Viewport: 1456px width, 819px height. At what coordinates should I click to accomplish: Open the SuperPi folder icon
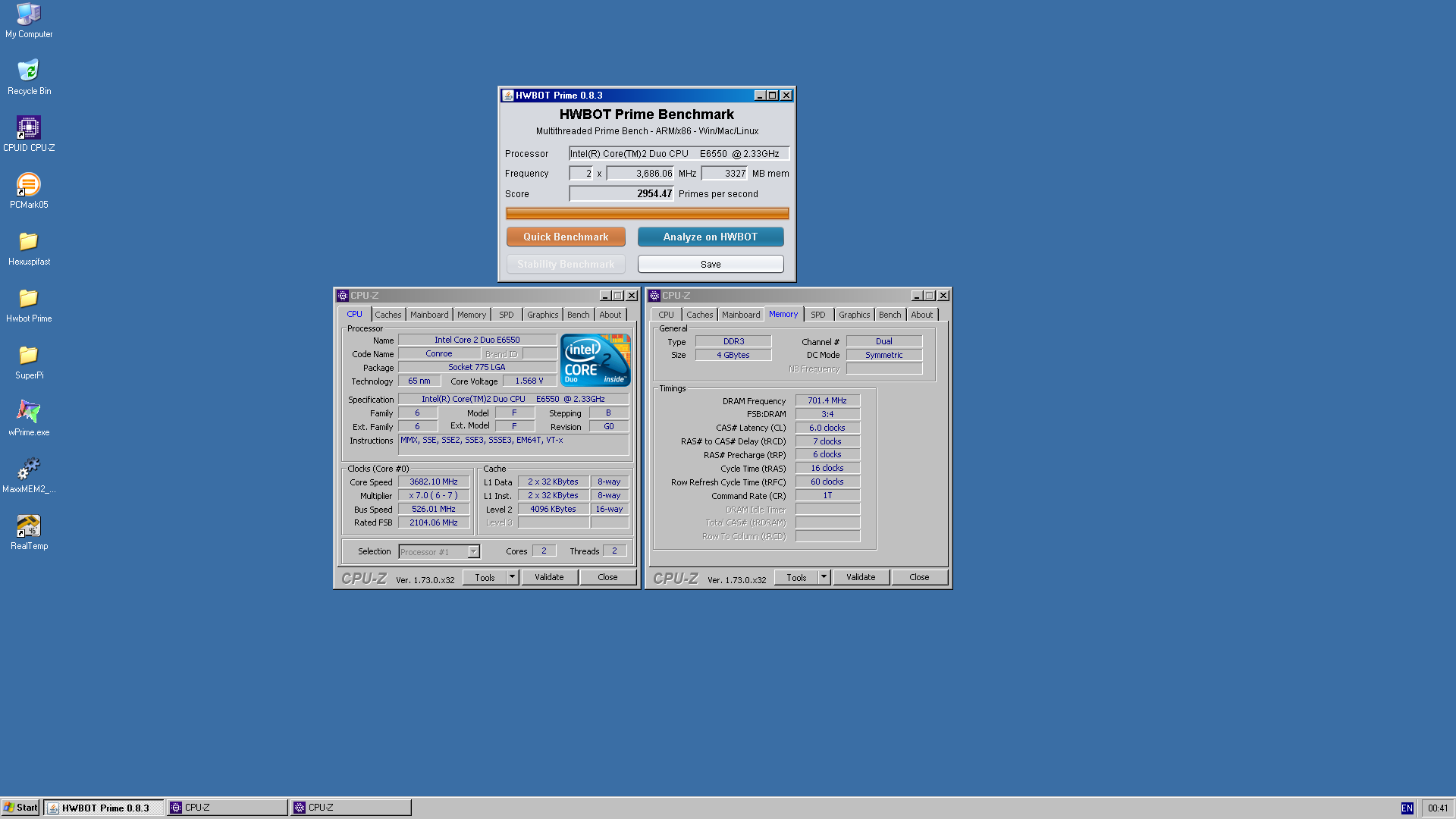click(29, 362)
